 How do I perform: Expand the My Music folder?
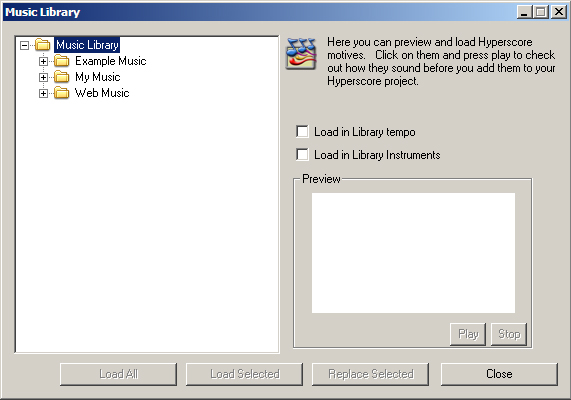[x=43, y=77]
